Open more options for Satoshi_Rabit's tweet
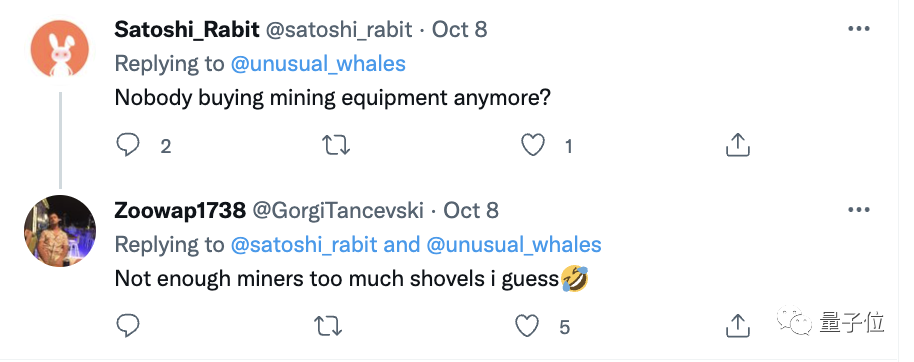 [x=859, y=29]
